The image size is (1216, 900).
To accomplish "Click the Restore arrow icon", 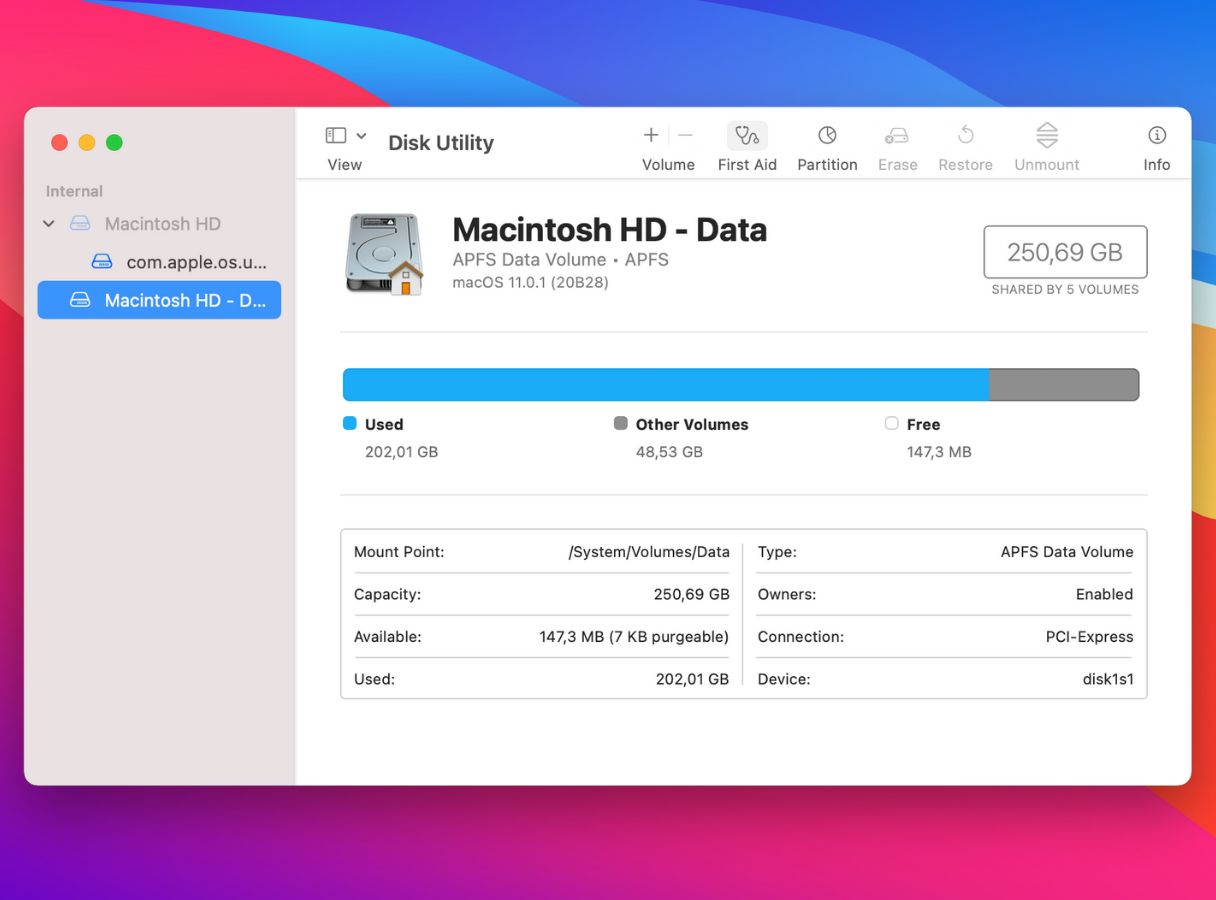I will 965,136.
